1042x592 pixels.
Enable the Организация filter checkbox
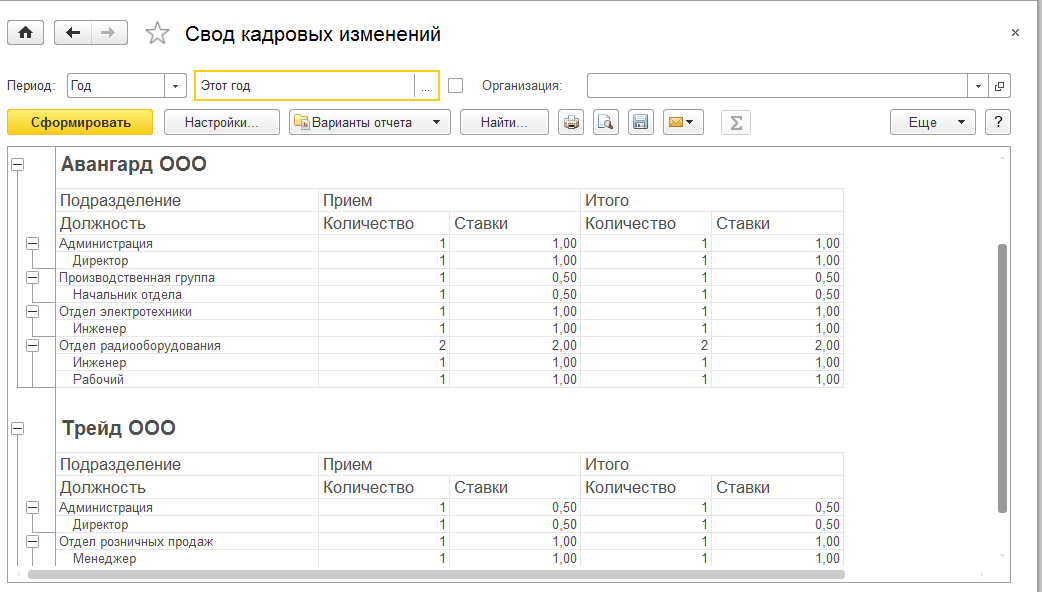coord(456,86)
